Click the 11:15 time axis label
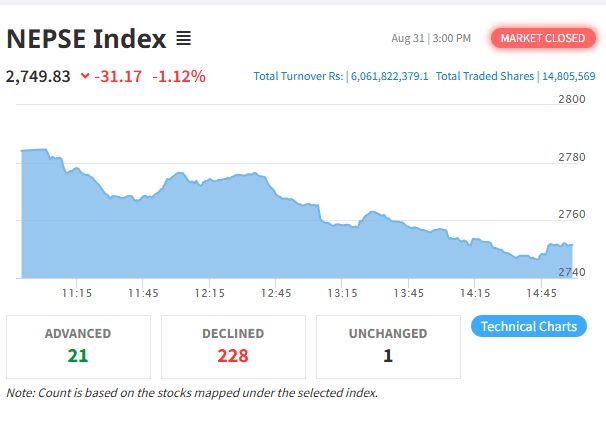Viewport: 606px width, 428px height. 77,294
